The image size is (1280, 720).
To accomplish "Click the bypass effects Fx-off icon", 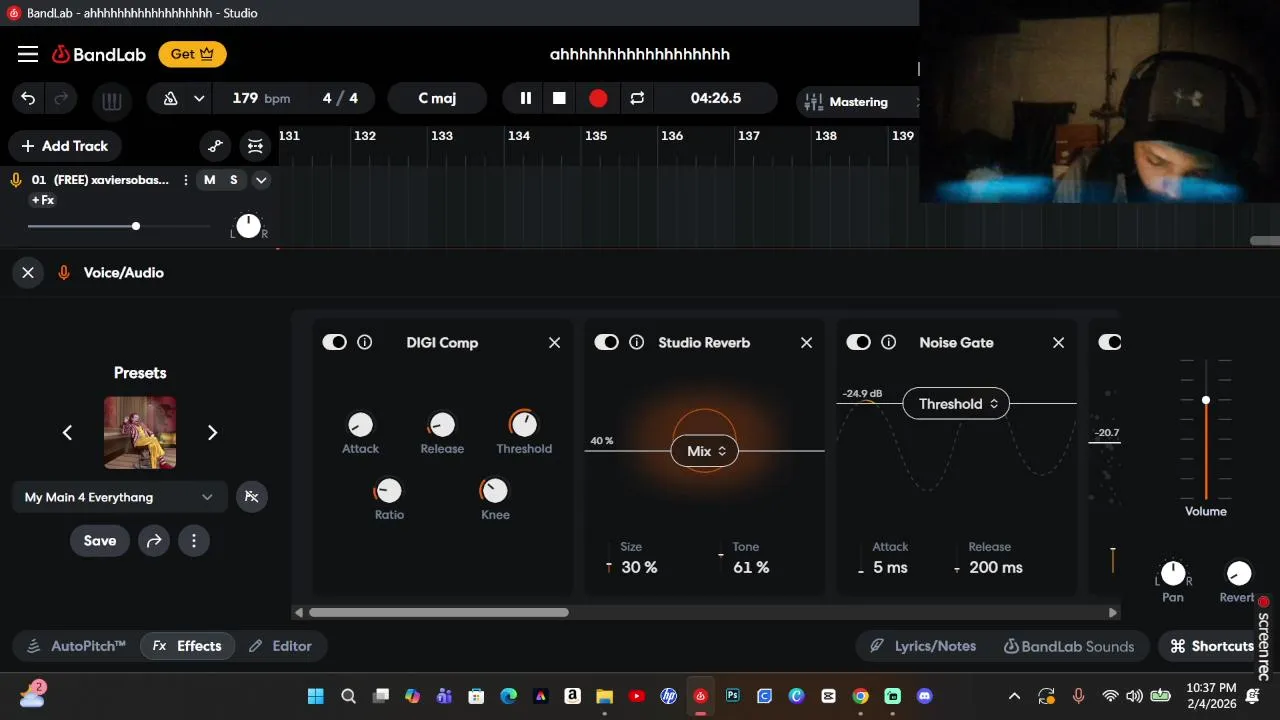I will 252,497.
